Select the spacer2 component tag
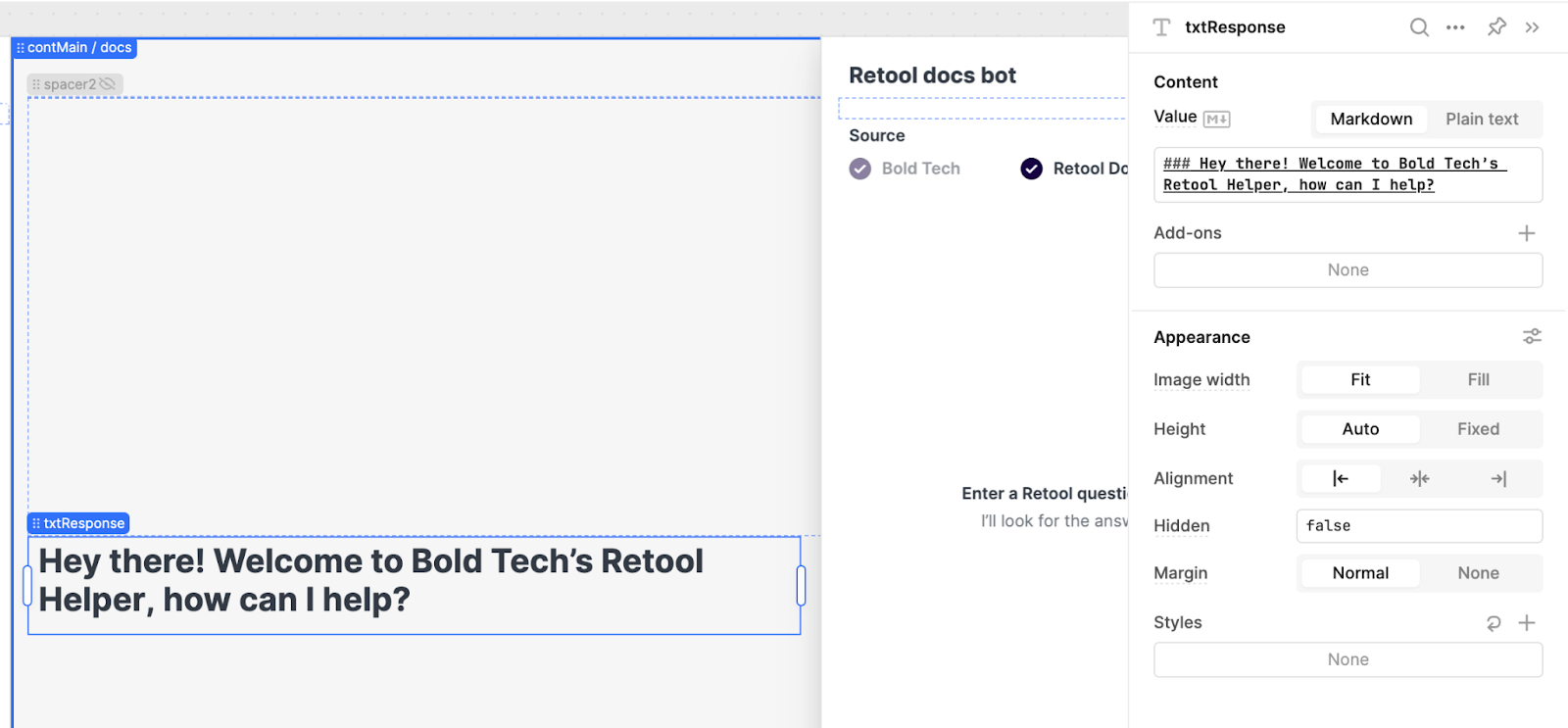The image size is (1568, 728). tap(74, 84)
